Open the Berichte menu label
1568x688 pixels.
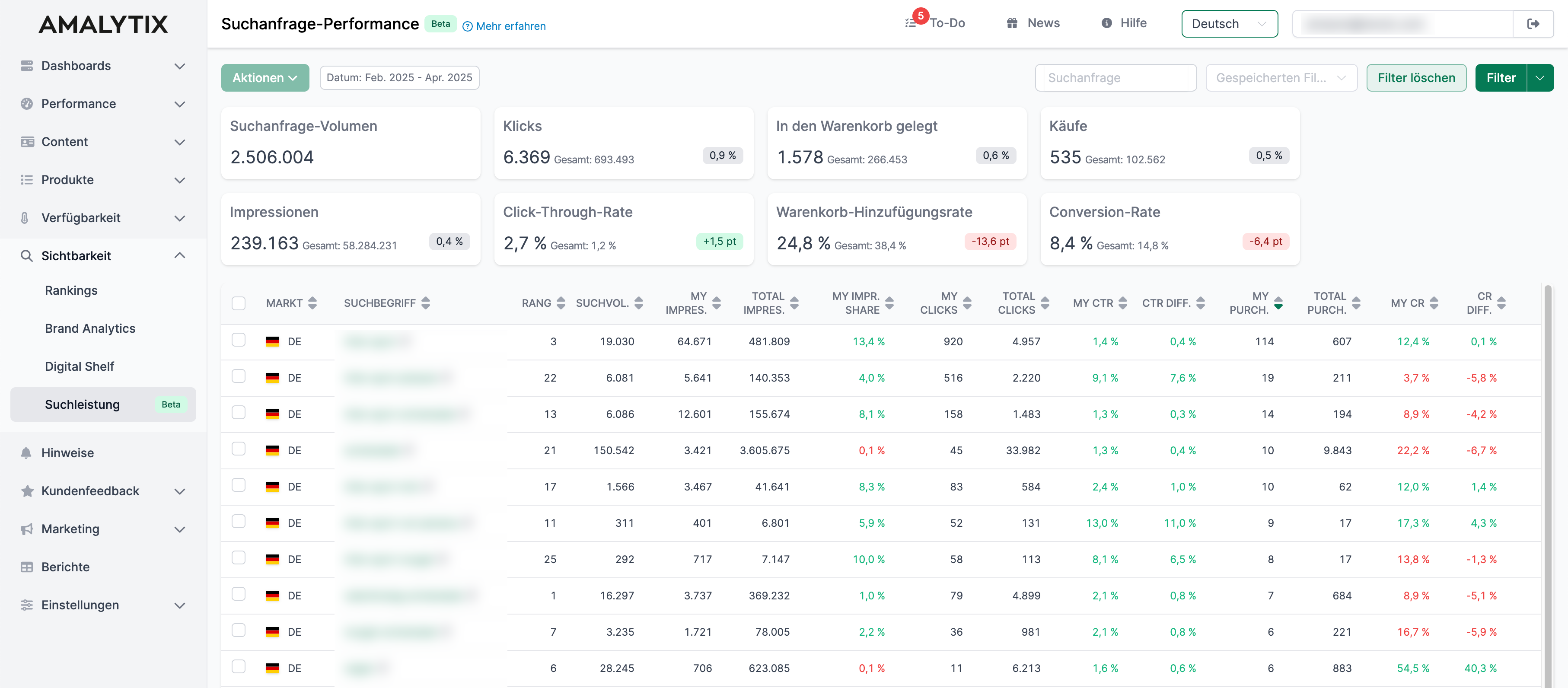(66, 567)
